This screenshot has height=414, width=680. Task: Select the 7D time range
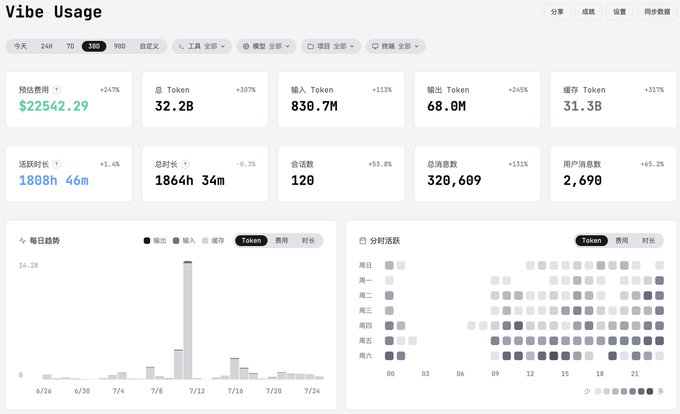pos(70,46)
